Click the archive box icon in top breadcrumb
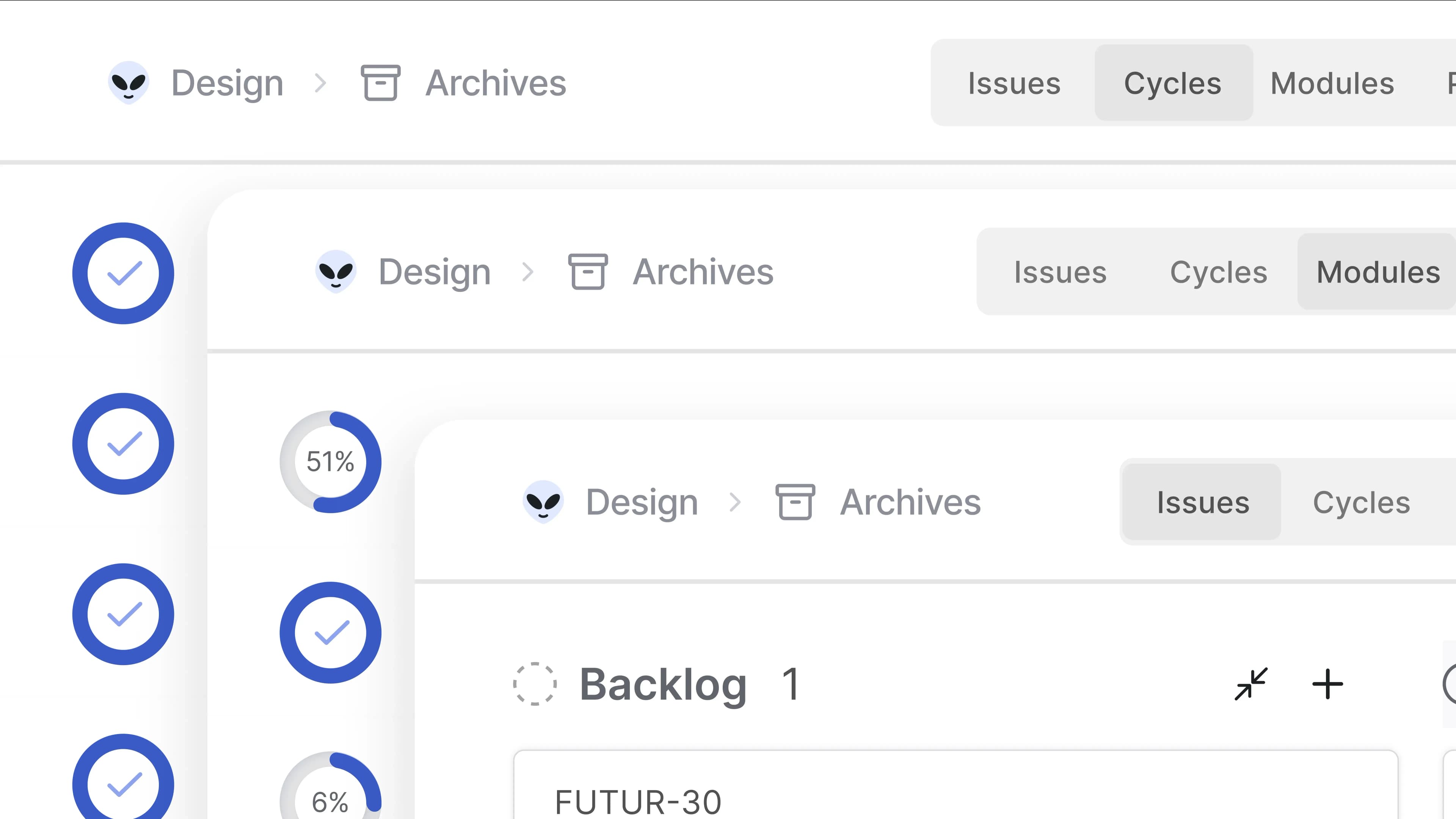 click(x=380, y=83)
